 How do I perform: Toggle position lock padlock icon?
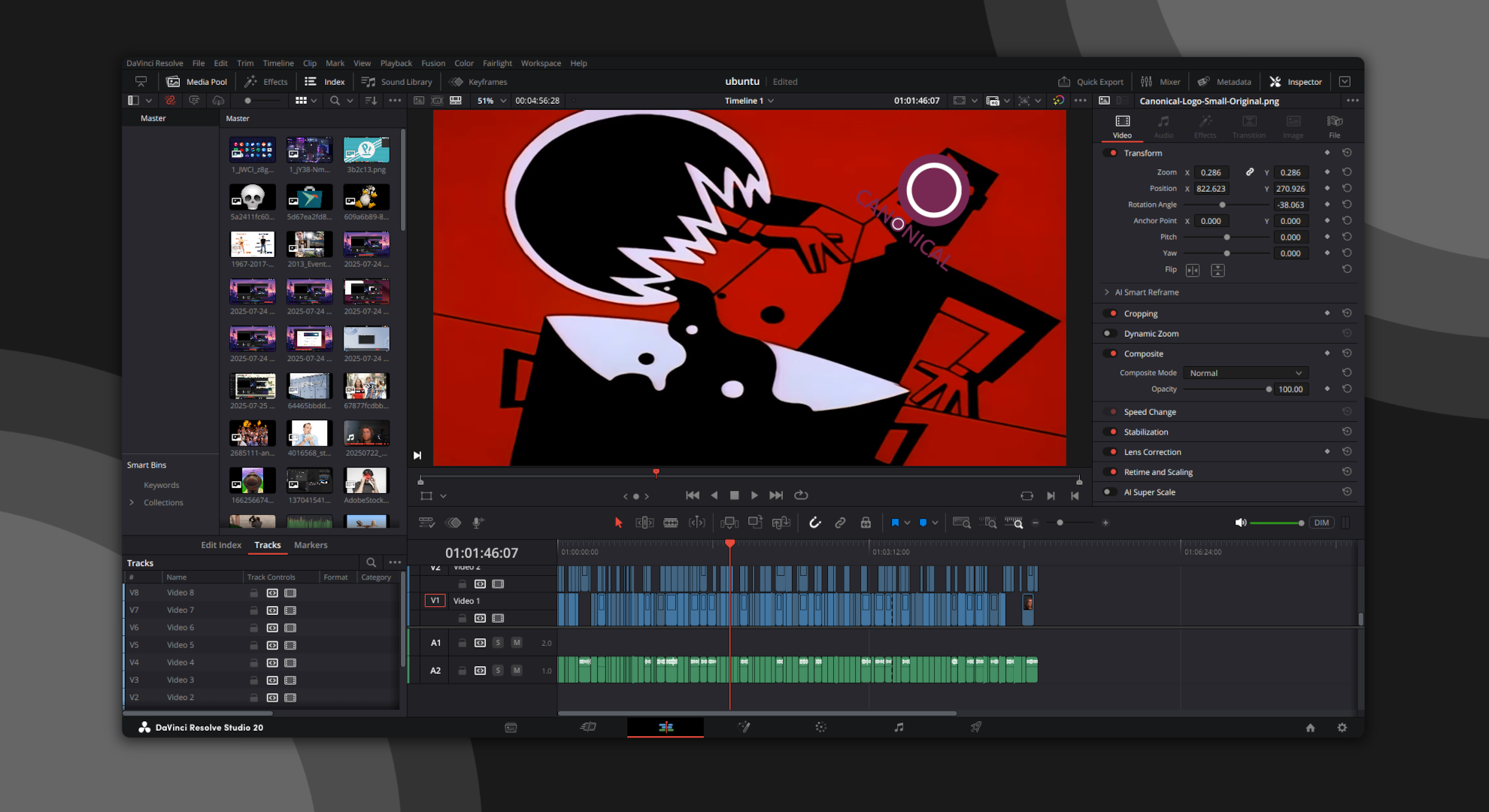coord(866,523)
